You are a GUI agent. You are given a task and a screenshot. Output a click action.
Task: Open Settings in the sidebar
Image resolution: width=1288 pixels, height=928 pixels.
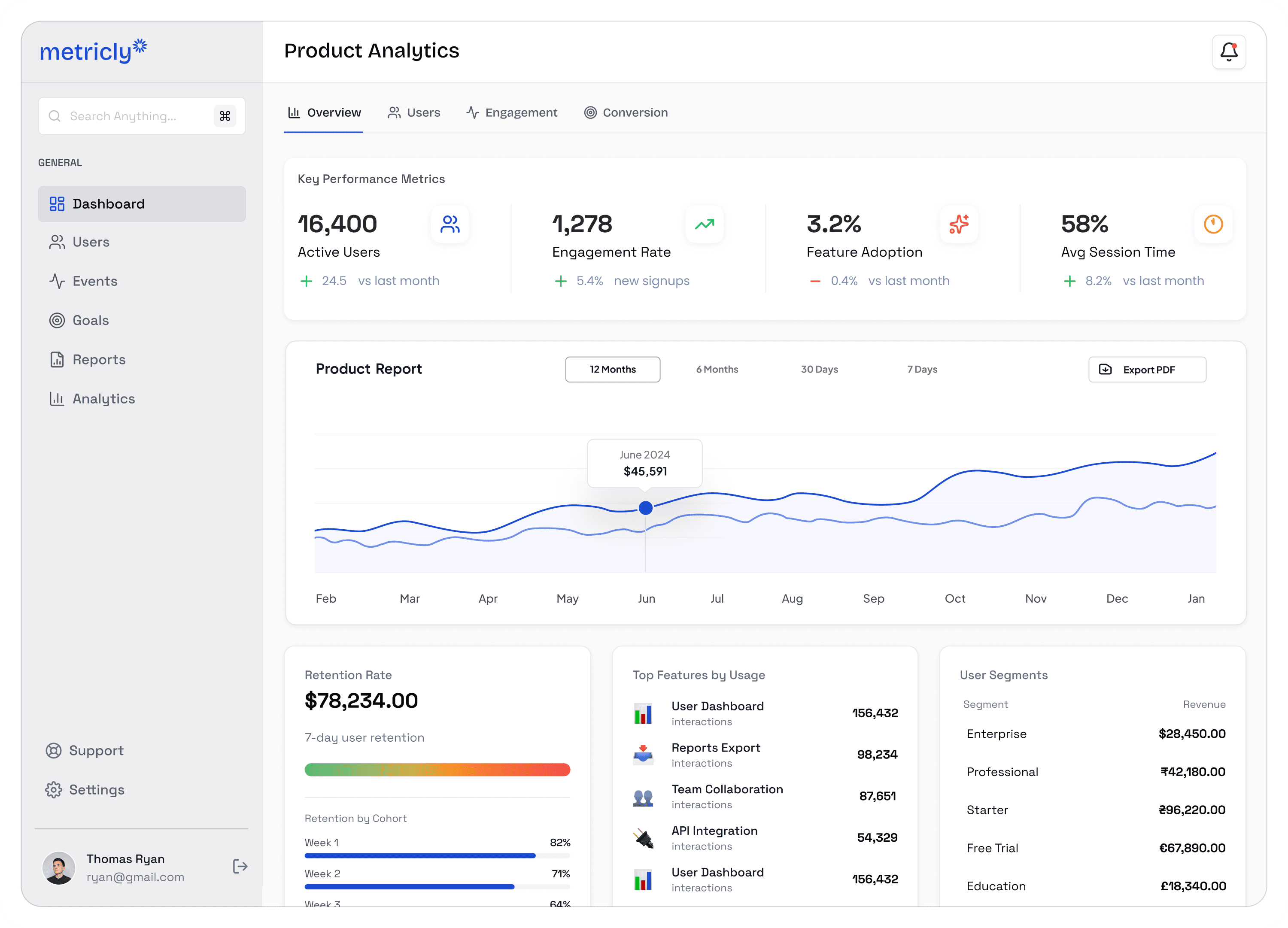(96, 789)
